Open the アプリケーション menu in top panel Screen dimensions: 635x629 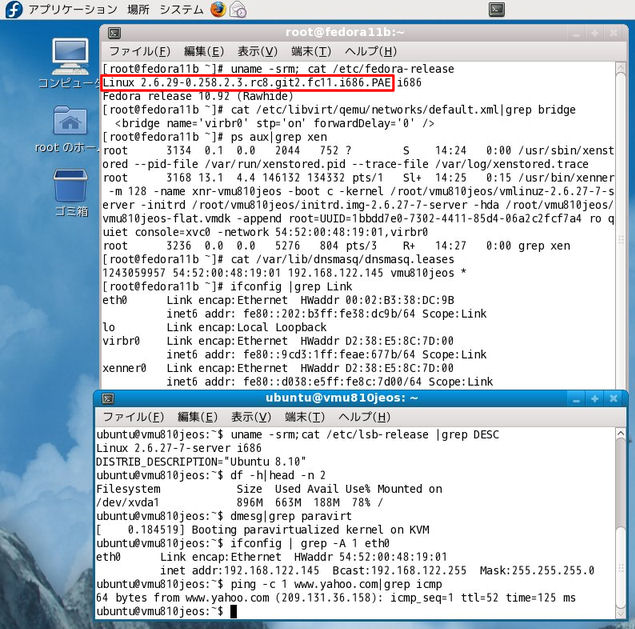point(73,9)
